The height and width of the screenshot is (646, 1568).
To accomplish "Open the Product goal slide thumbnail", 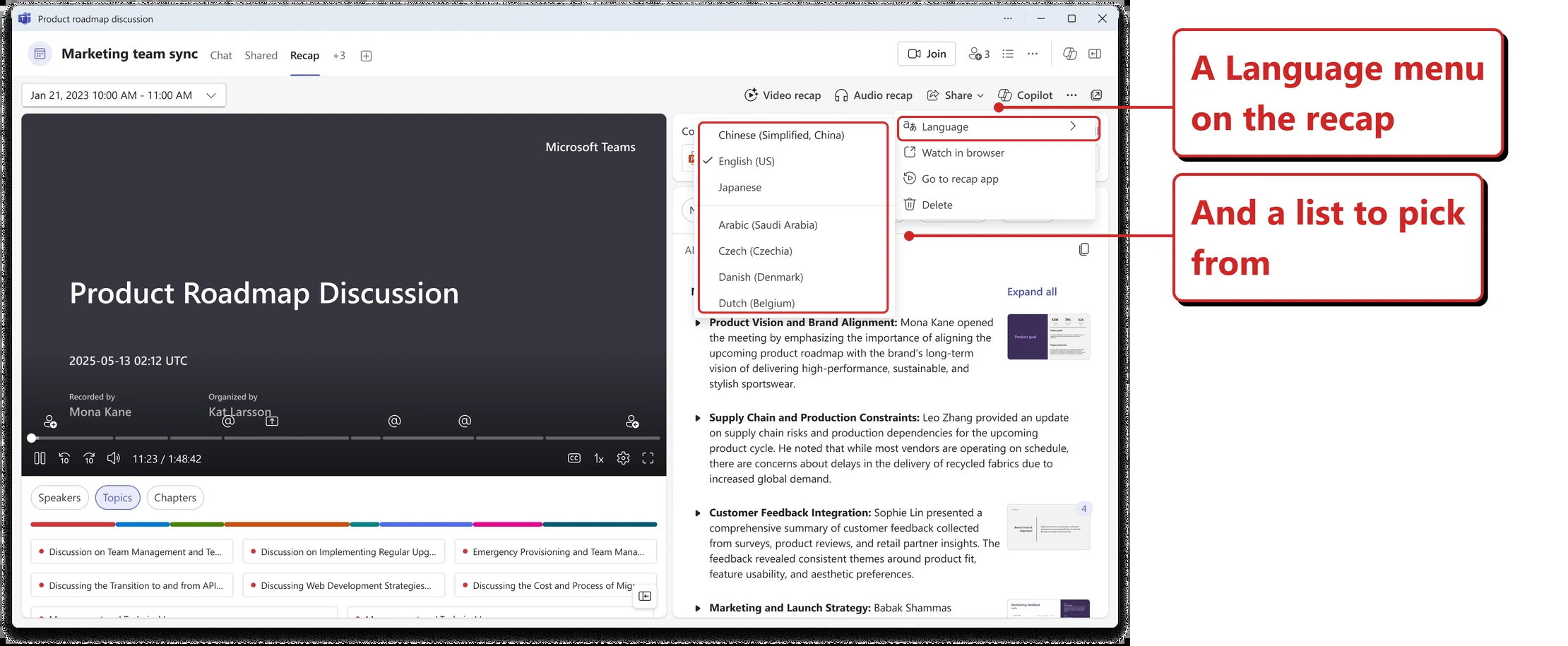I will coord(1048,337).
